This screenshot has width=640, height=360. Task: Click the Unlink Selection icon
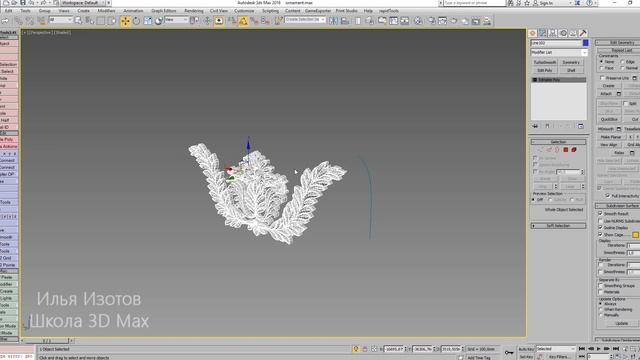click(30, 21)
